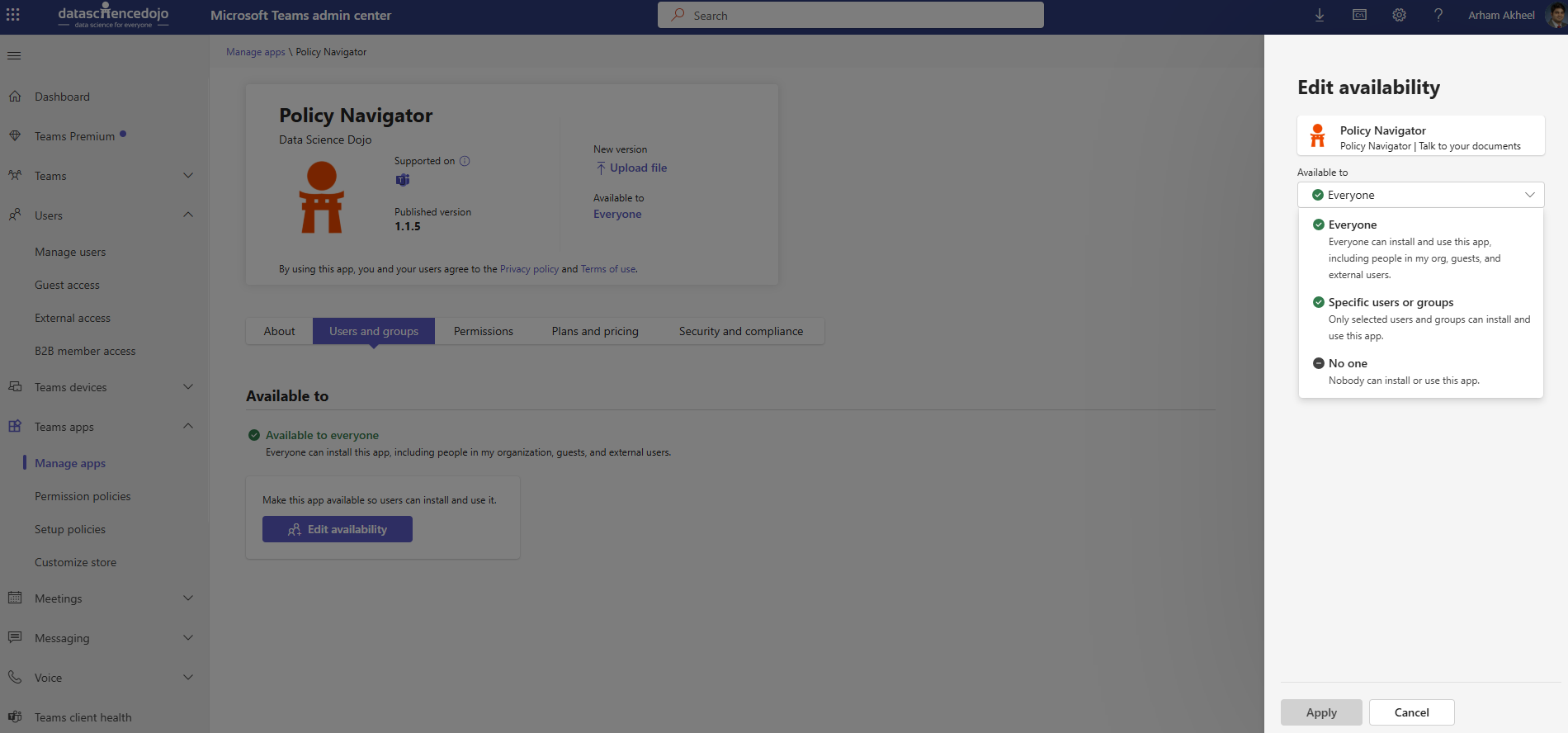Open the Available to dropdown showing Everyone
The height and width of the screenshot is (733, 1568).
(x=1421, y=195)
